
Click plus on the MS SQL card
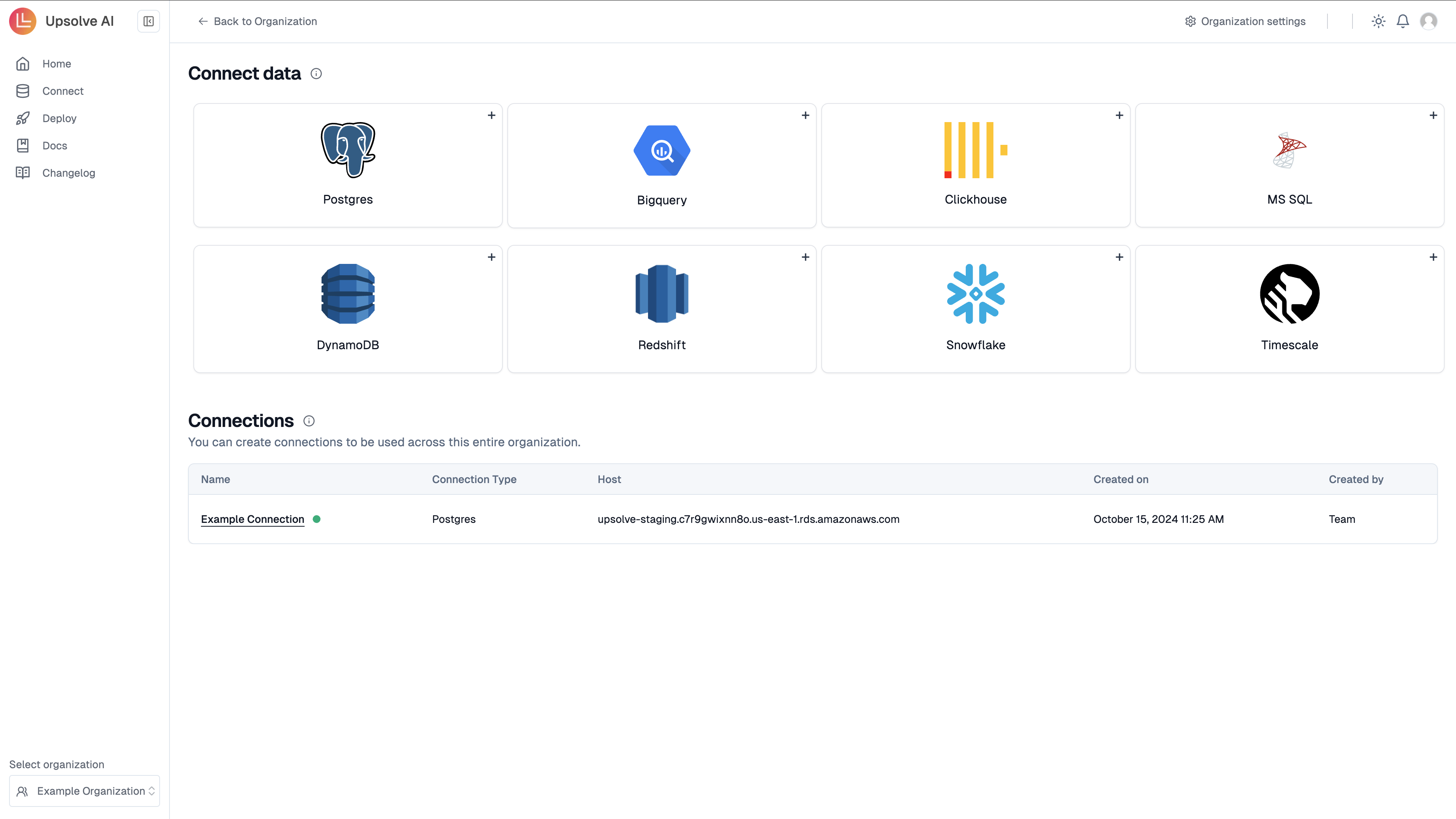(x=1433, y=115)
